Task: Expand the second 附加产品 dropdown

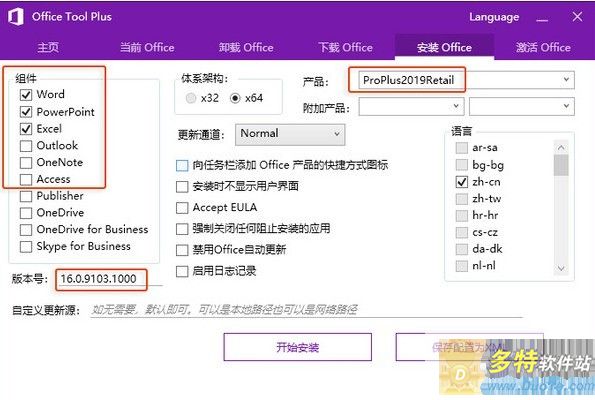Action: coord(522,107)
